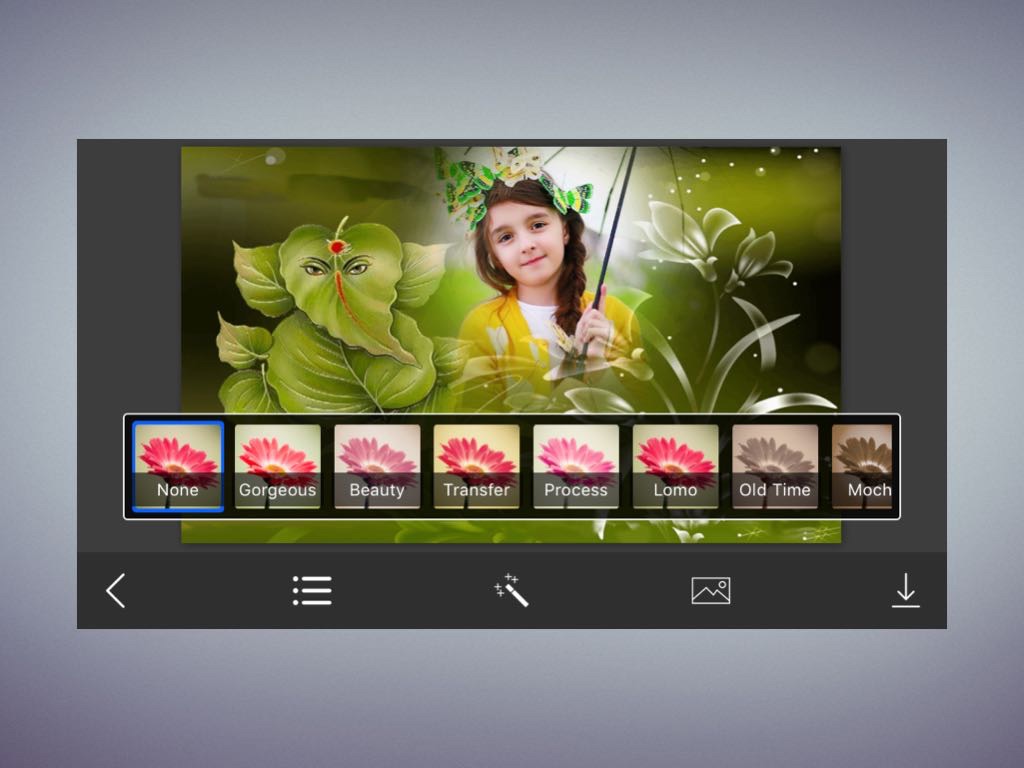
Task: Apply the Gorgeous filter
Action: [x=278, y=466]
